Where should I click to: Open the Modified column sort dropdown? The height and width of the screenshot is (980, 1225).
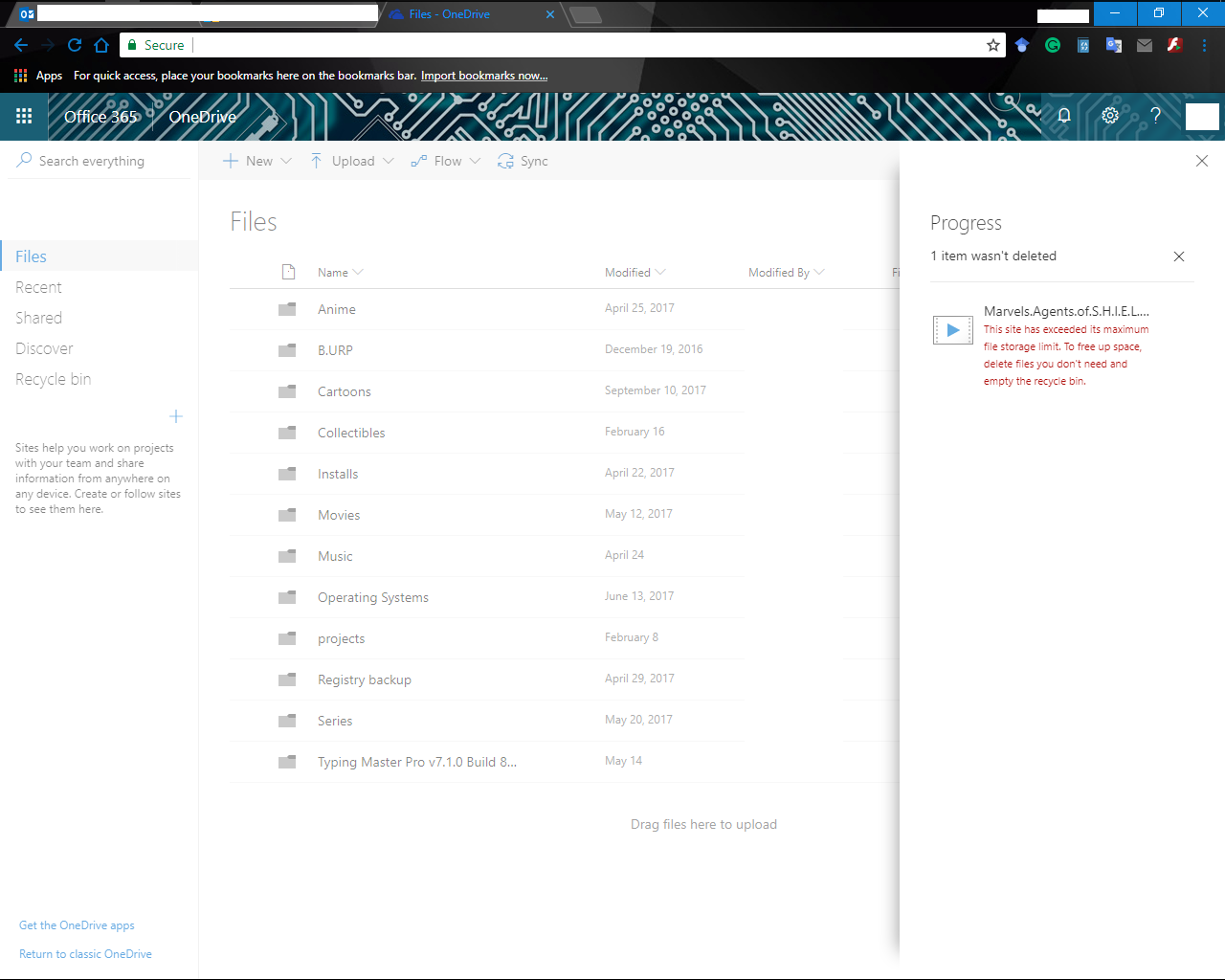coord(661,273)
